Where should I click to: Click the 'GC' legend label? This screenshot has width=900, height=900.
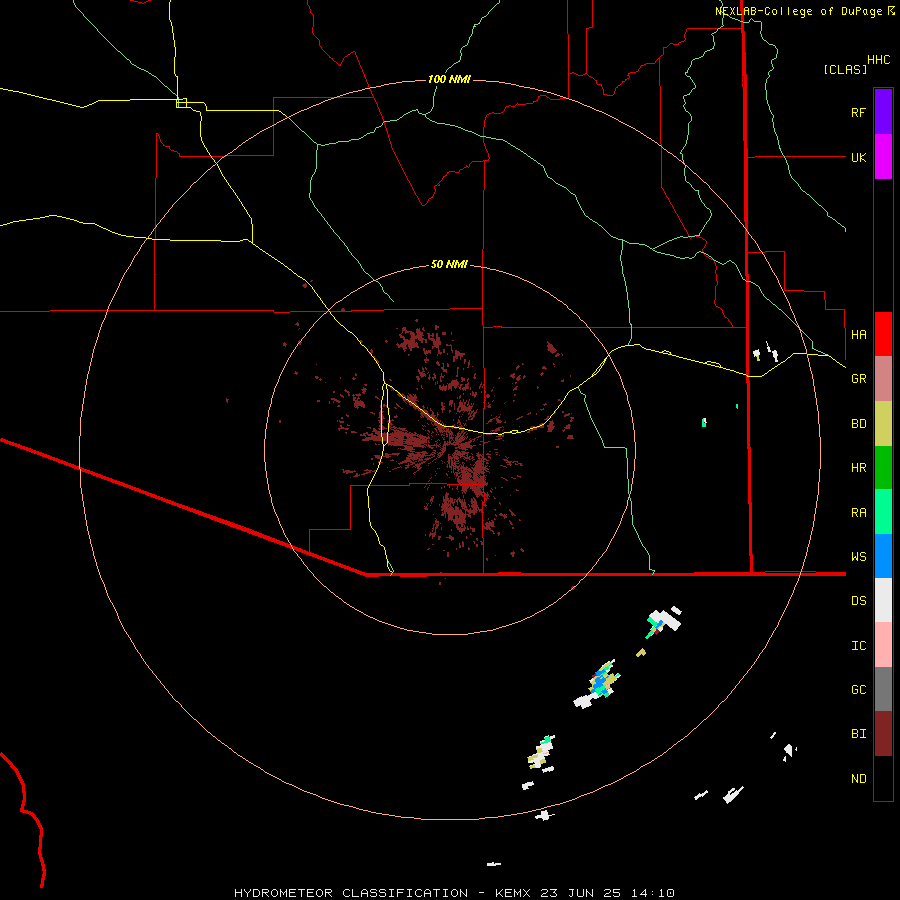pyautogui.click(x=858, y=689)
